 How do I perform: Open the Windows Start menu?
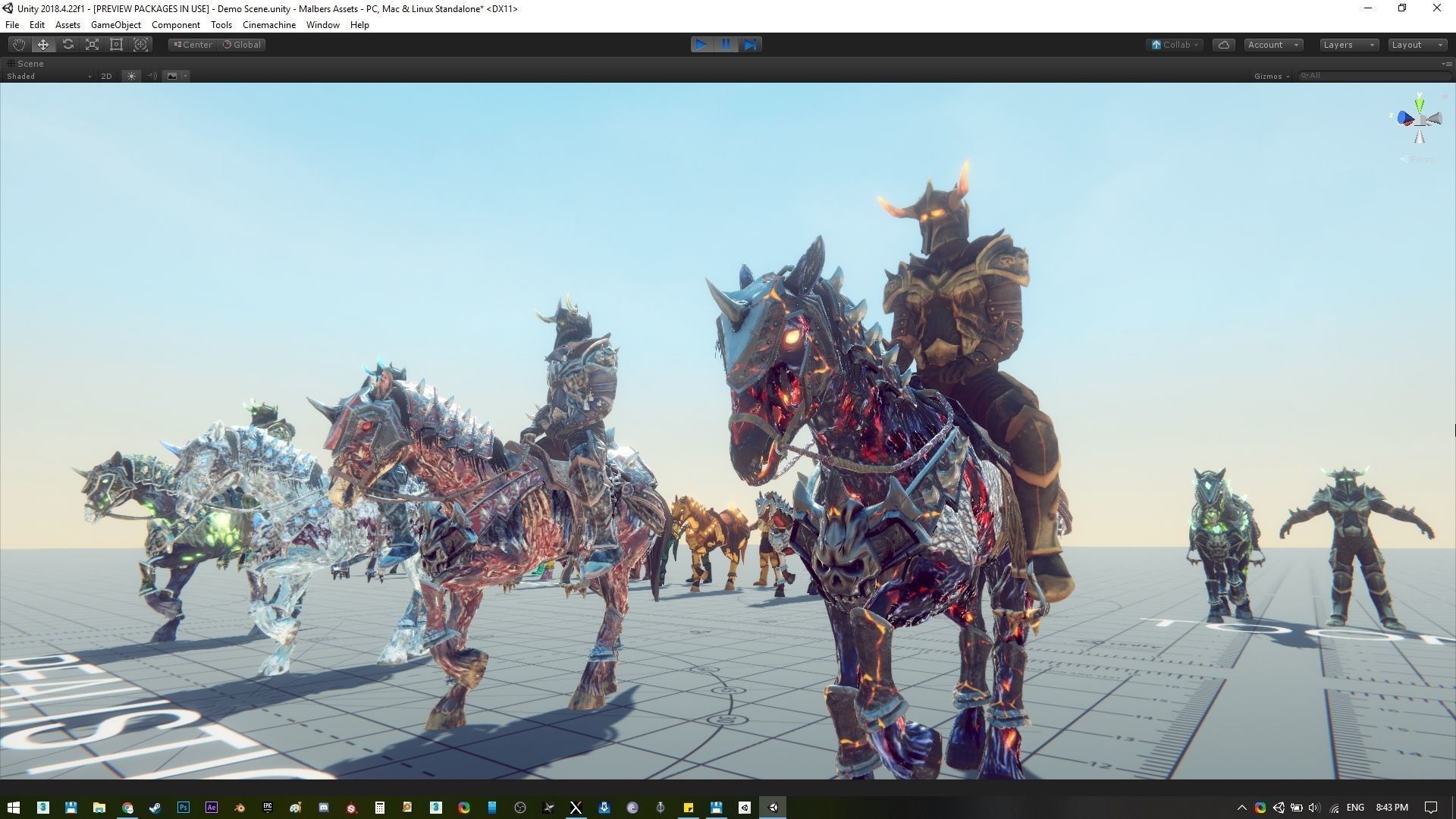[x=14, y=808]
